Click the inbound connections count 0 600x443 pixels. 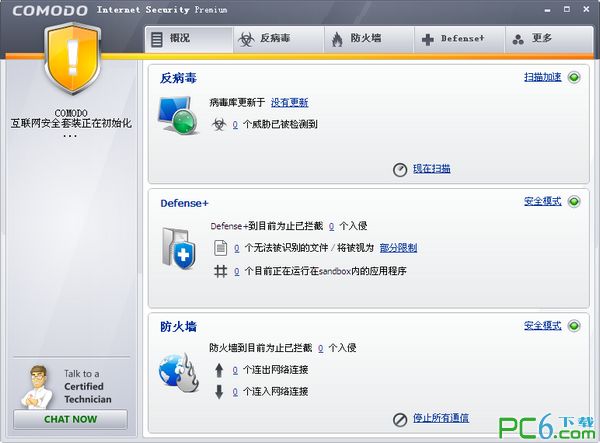tap(235, 392)
